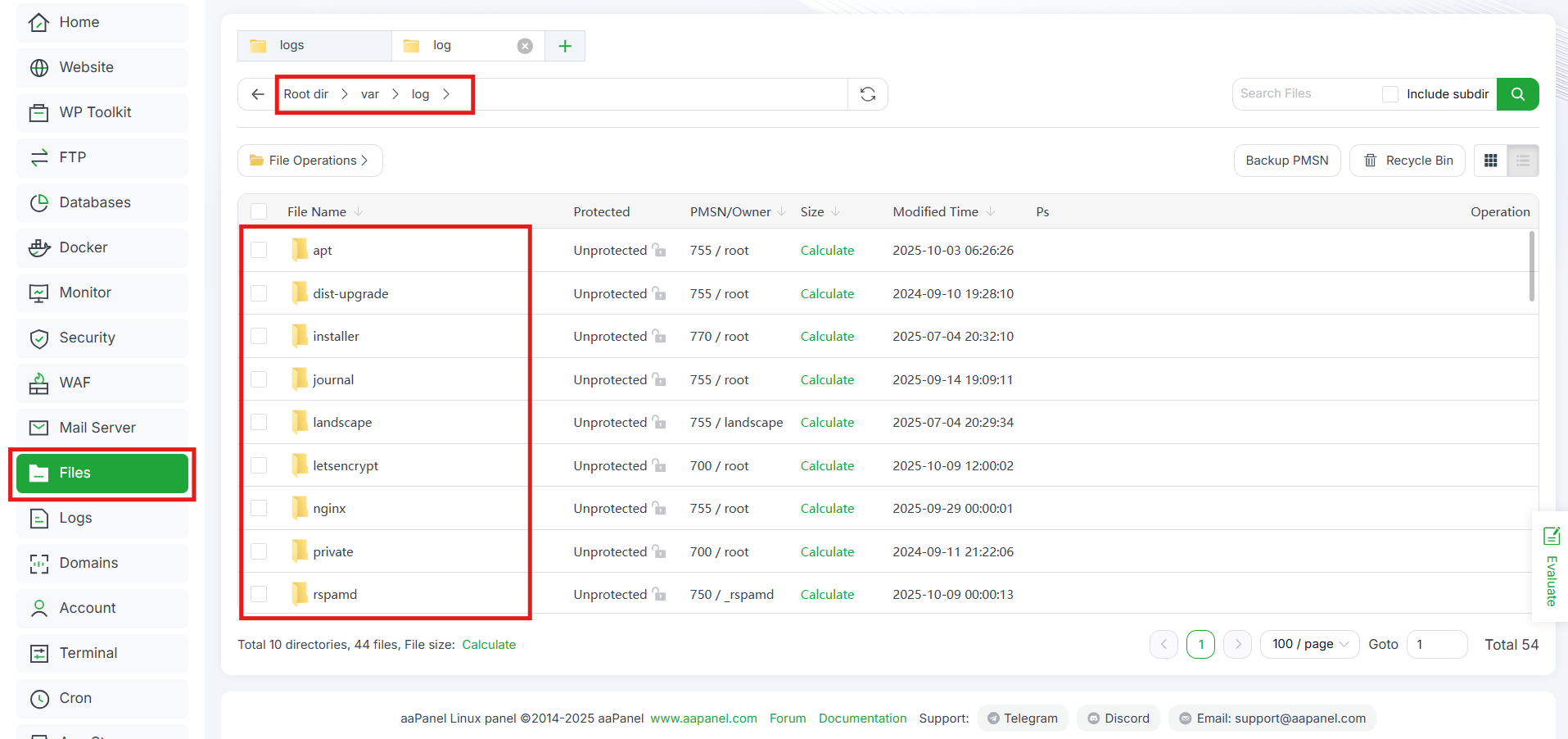Click the Cron clock icon
The image size is (1568, 739).
point(38,698)
